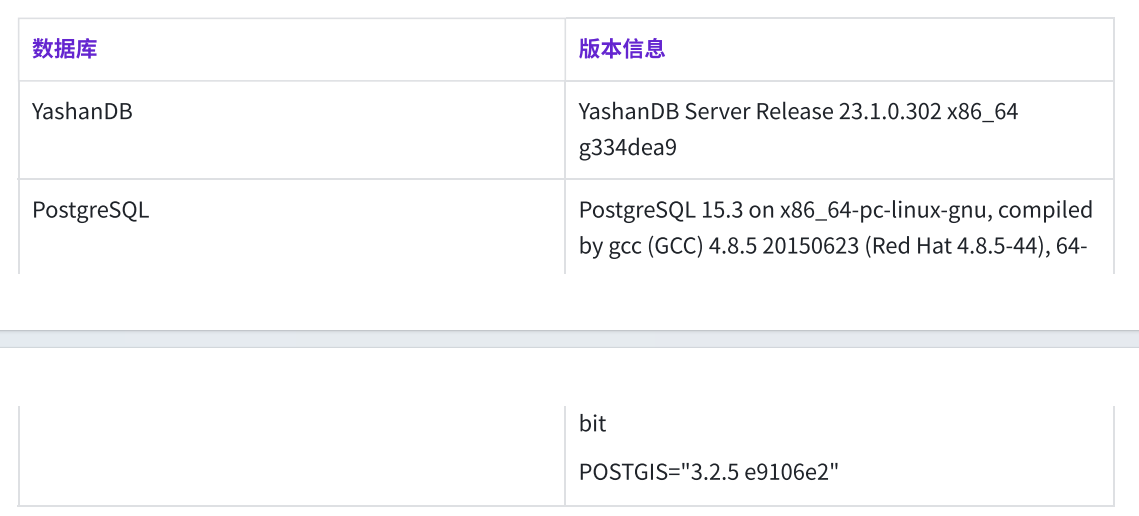
Task: Click the text 'YashanDB Server Release'
Action: pyautogui.click(x=706, y=111)
